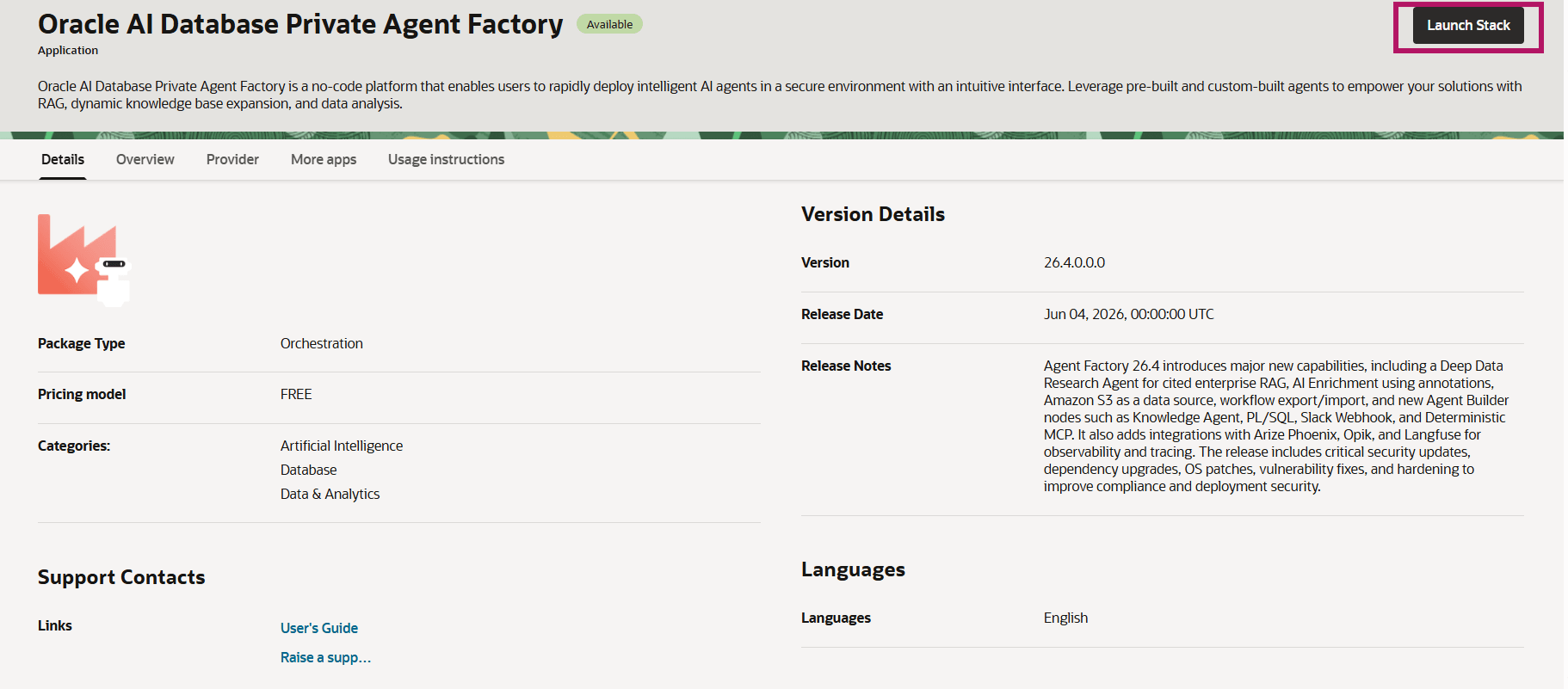Image resolution: width=1568 pixels, height=689 pixels.
Task: Click the Version Details heading
Action: (873, 214)
